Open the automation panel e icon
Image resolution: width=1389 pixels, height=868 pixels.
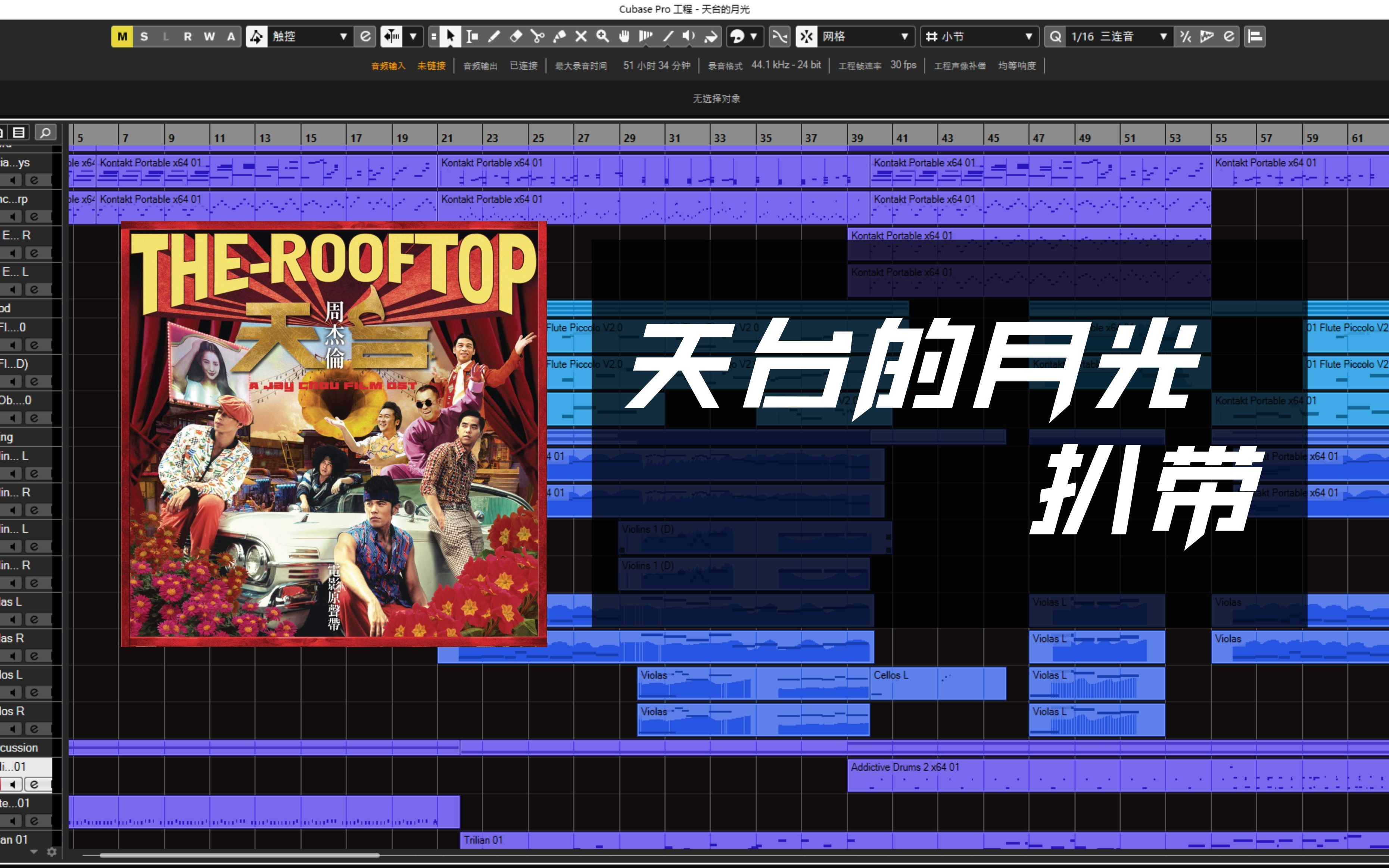(365, 36)
